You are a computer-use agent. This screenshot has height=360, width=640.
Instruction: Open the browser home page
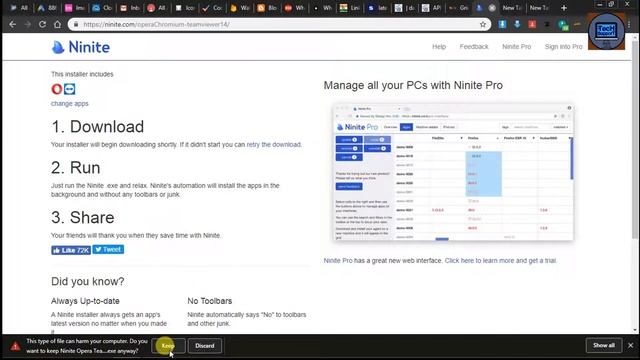pyautogui.click(x=57, y=24)
